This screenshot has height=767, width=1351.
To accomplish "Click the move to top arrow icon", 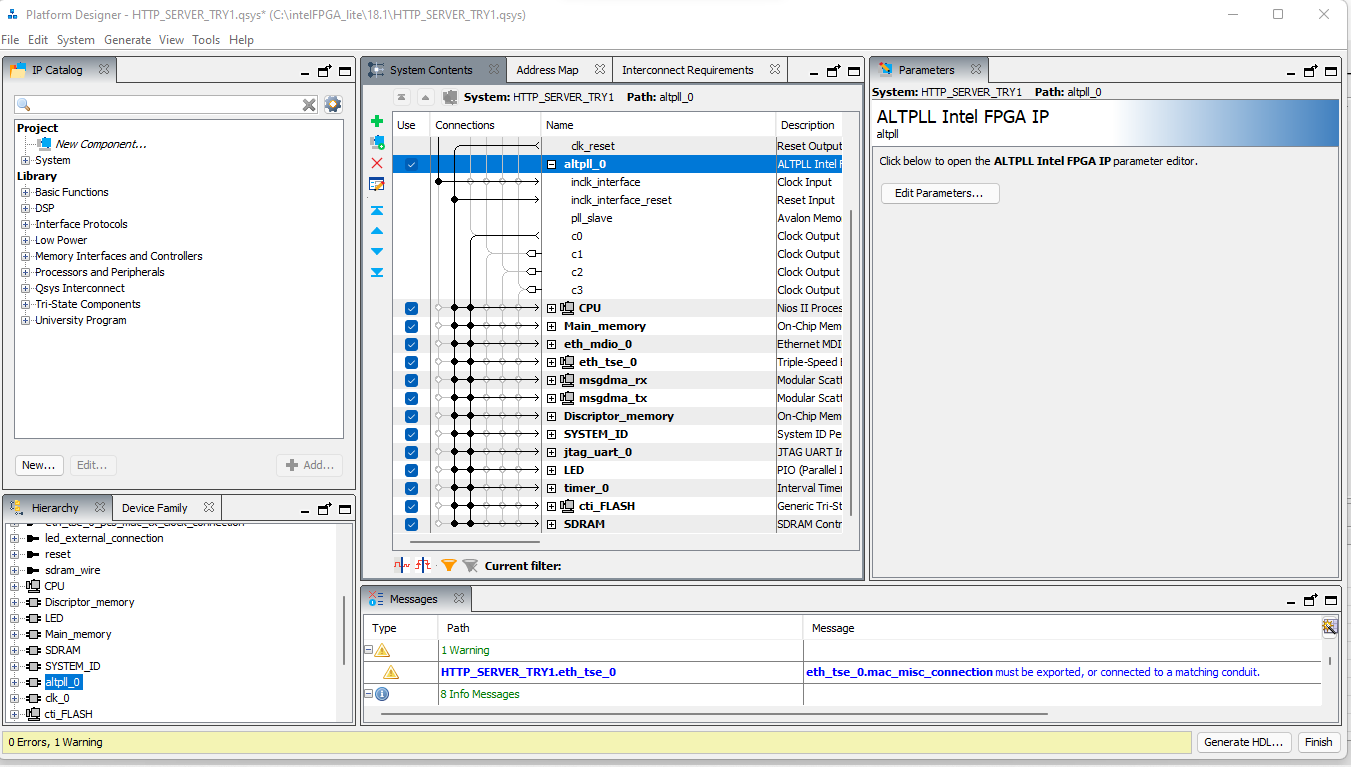I will point(377,211).
